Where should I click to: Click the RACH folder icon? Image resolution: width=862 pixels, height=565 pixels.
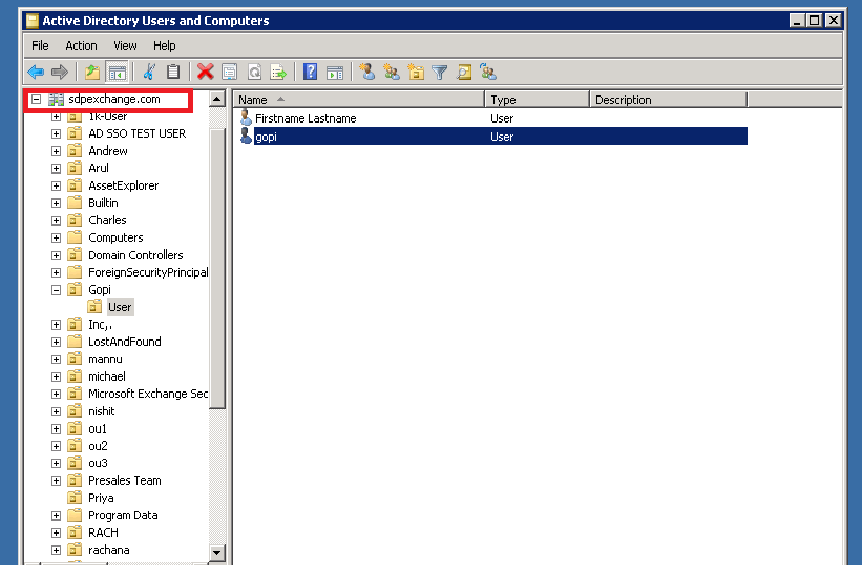[74, 533]
